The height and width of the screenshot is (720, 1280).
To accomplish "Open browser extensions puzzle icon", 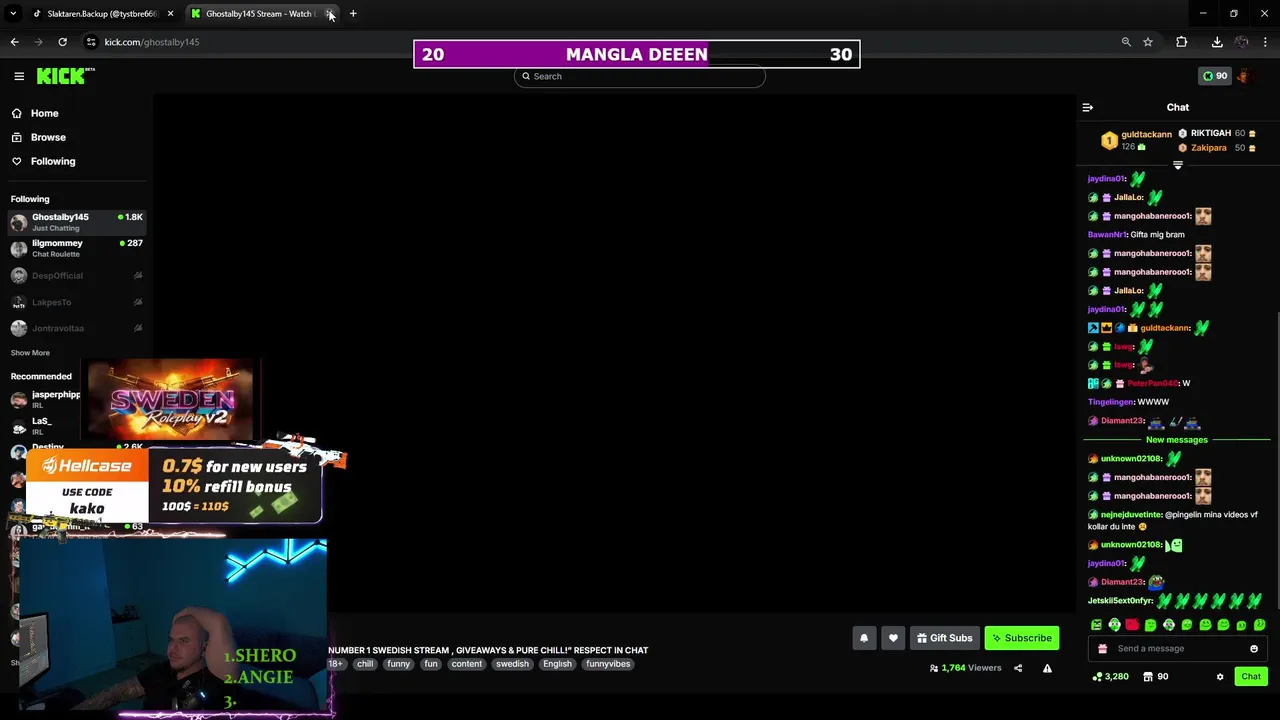I will (1182, 42).
